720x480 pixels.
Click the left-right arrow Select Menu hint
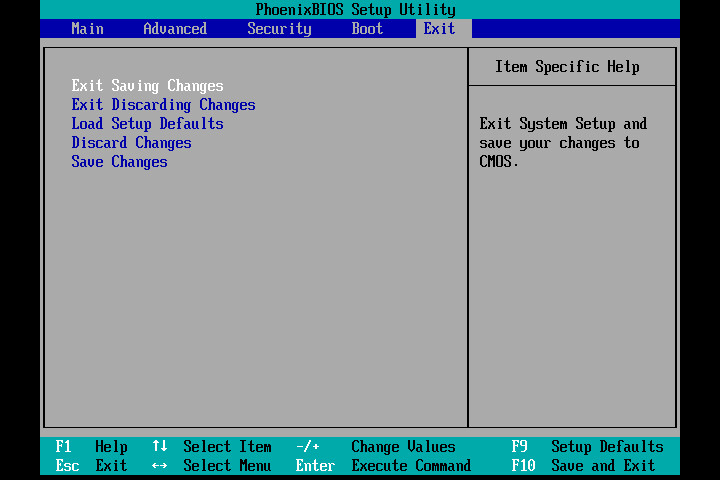(212, 465)
